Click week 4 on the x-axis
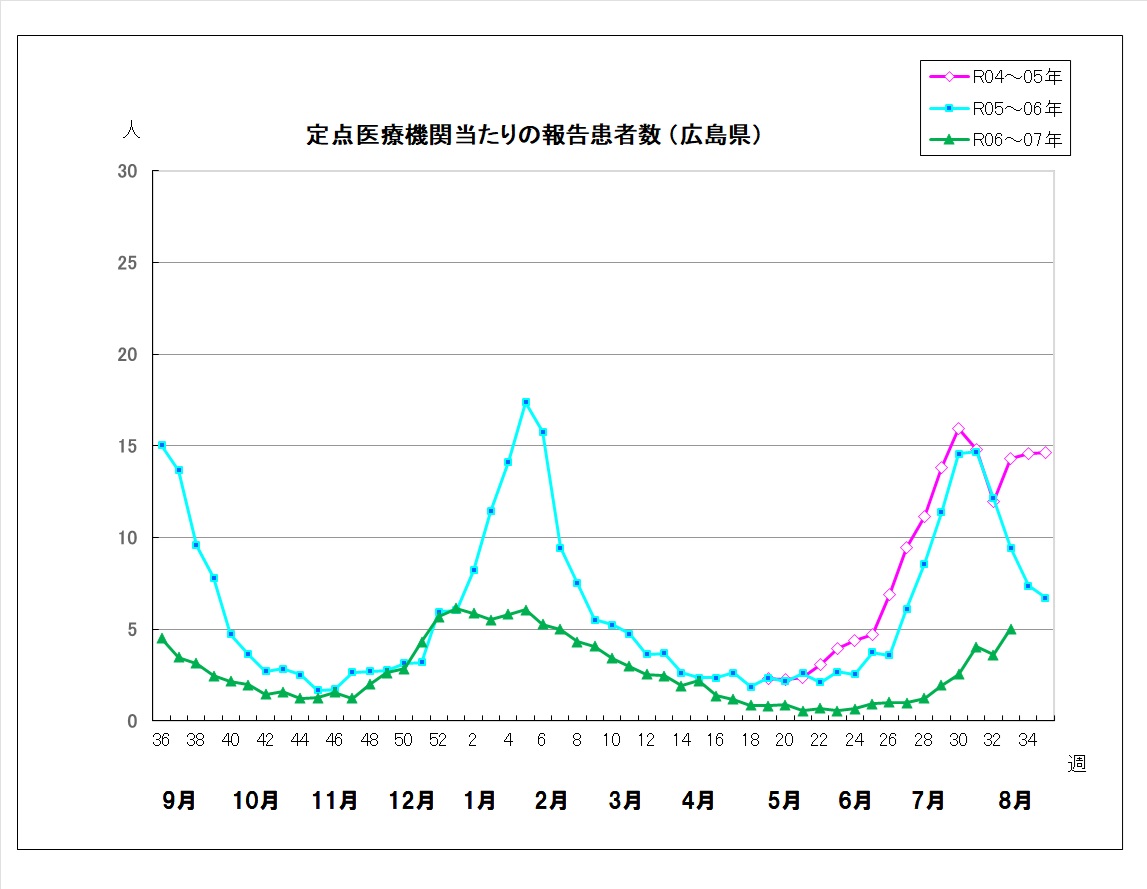Viewport: 1147px width, 889px height. coord(508,740)
